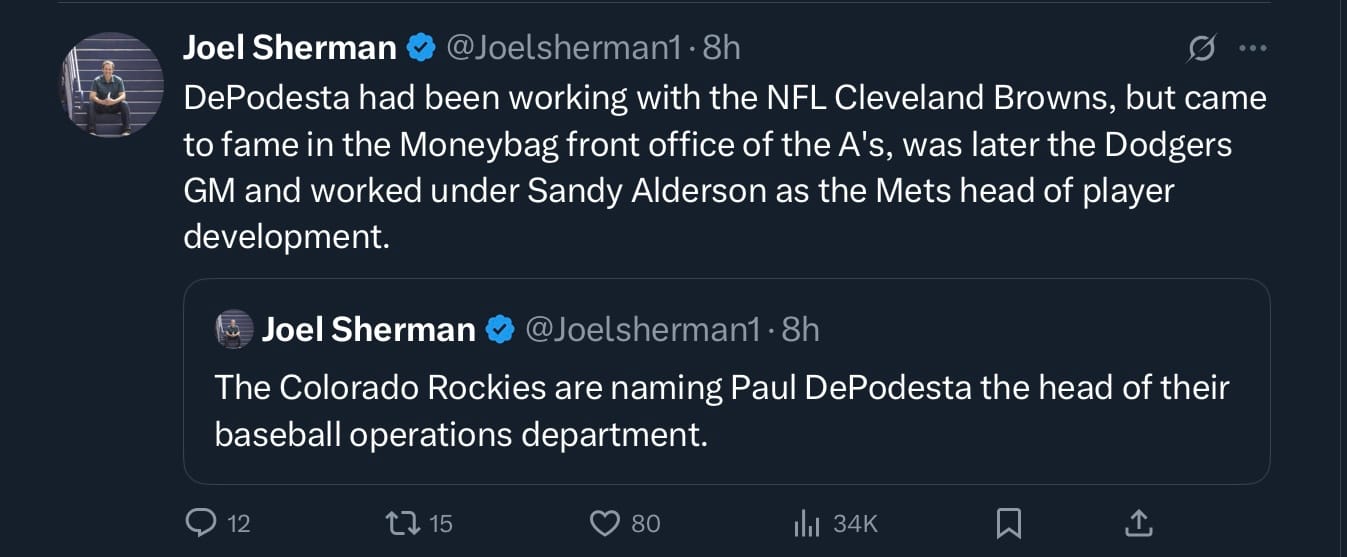1347x557 pixels.
Task: Click the 8h timestamp in quoted tweet
Action: click(x=800, y=329)
